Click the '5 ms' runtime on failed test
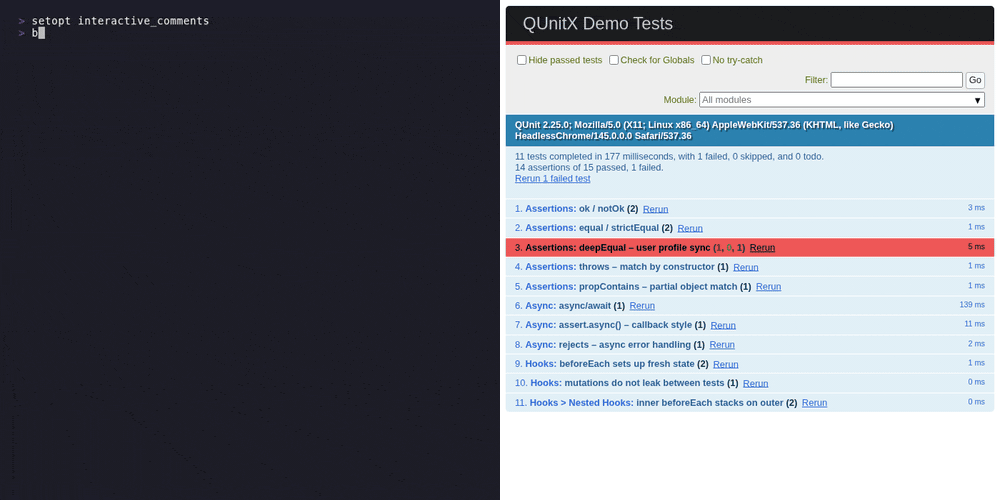The width and height of the screenshot is (1000, 500). 976,247
